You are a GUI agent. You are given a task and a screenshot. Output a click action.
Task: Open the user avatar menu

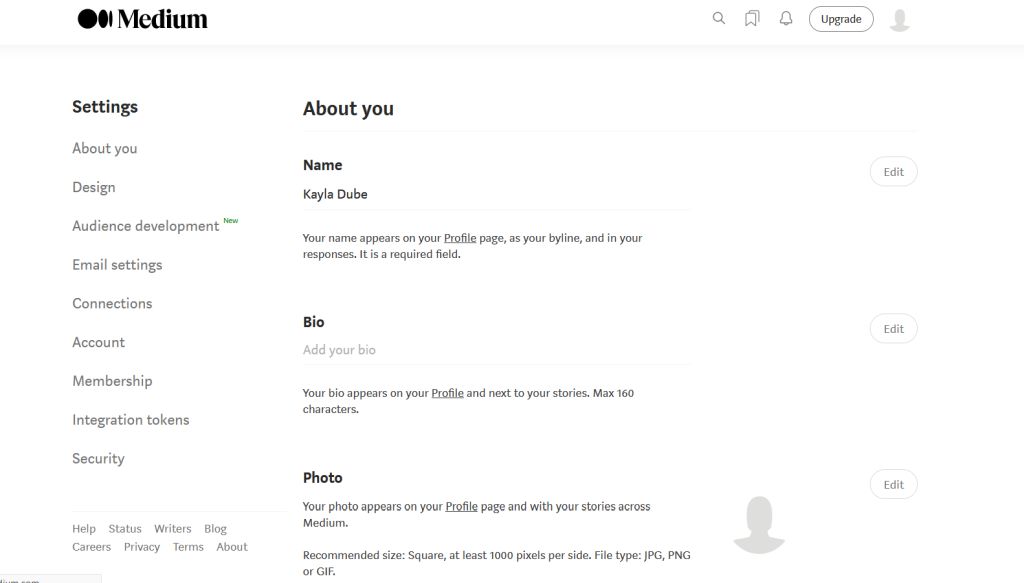pos(899,19)
